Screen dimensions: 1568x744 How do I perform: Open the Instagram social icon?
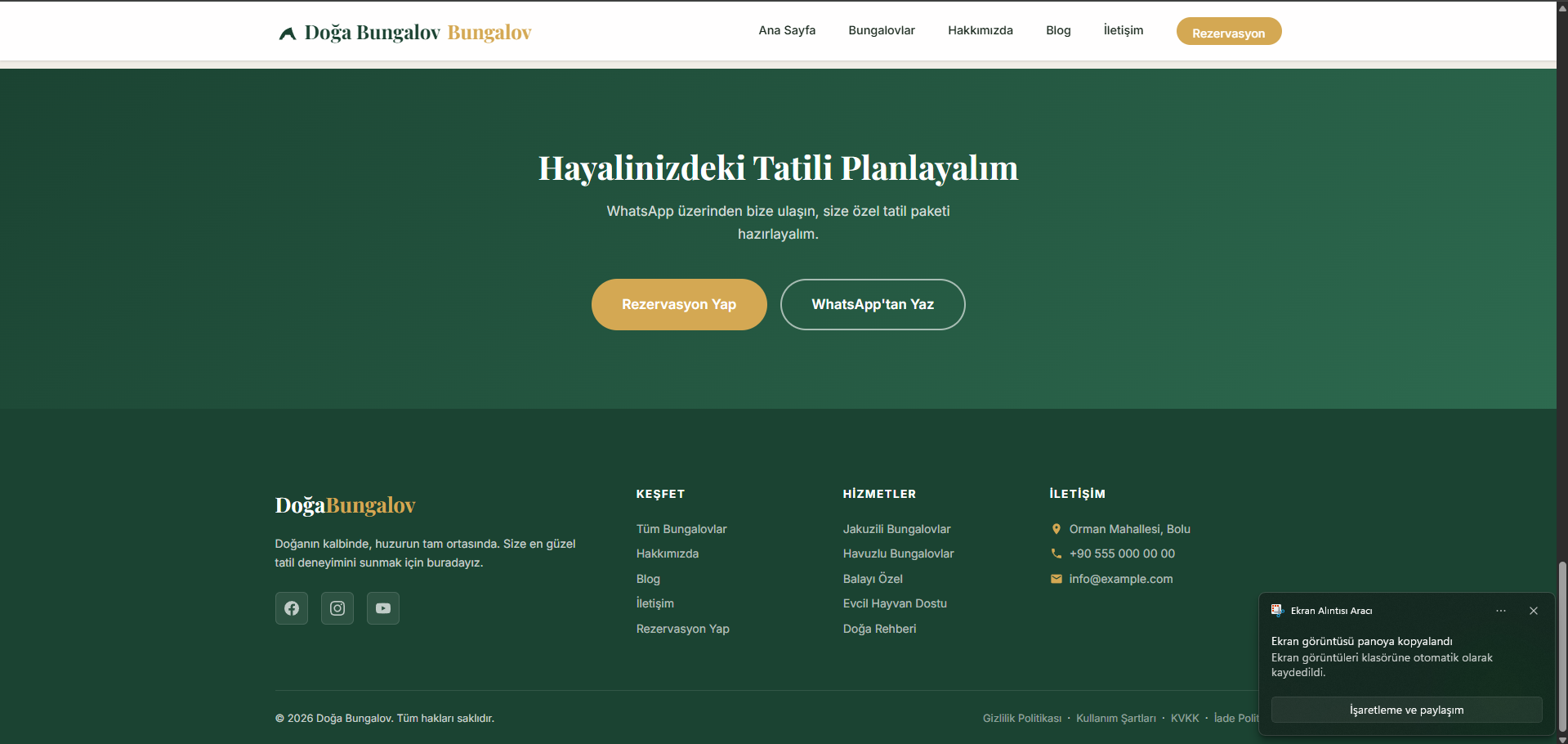337,607
